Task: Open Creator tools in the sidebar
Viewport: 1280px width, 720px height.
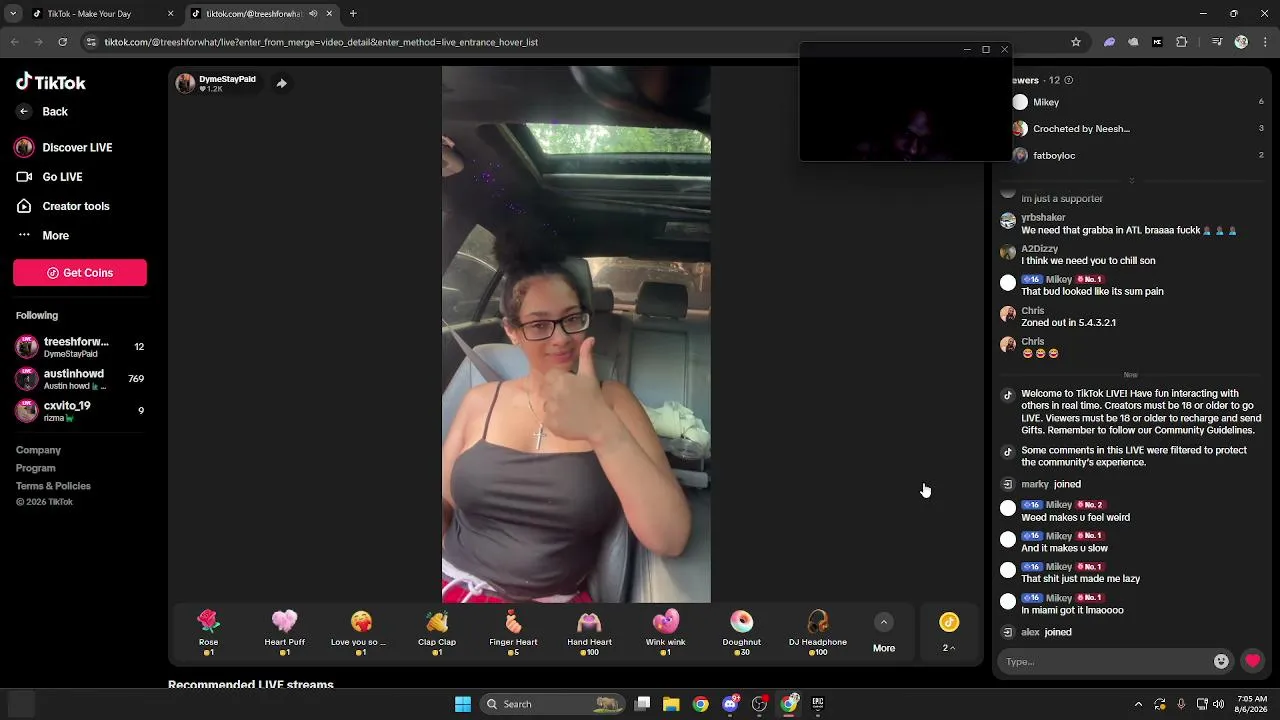Action: point(62,206)
